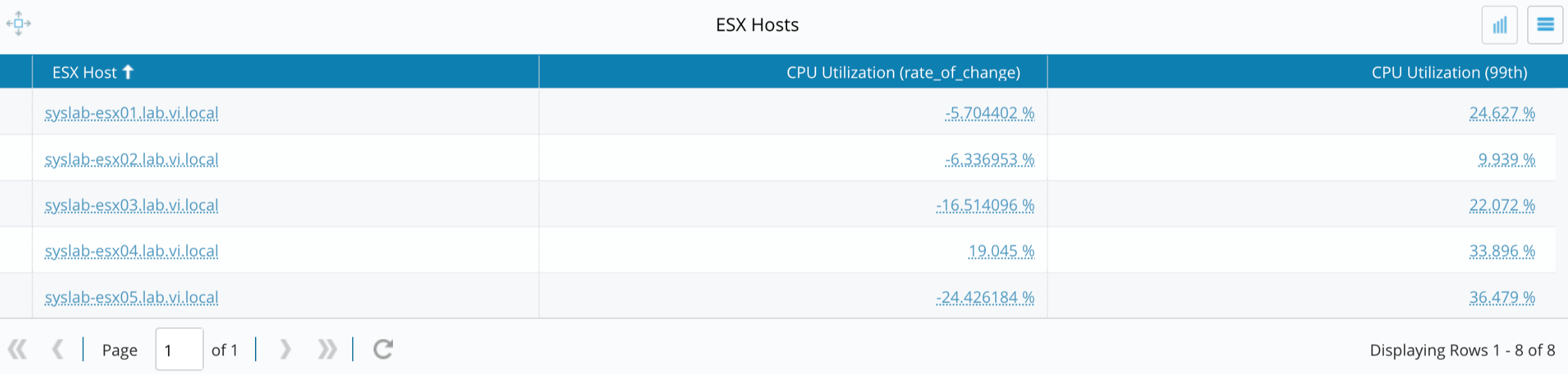Go to next page arrow
1568x374 pixels.
point(285,350)
